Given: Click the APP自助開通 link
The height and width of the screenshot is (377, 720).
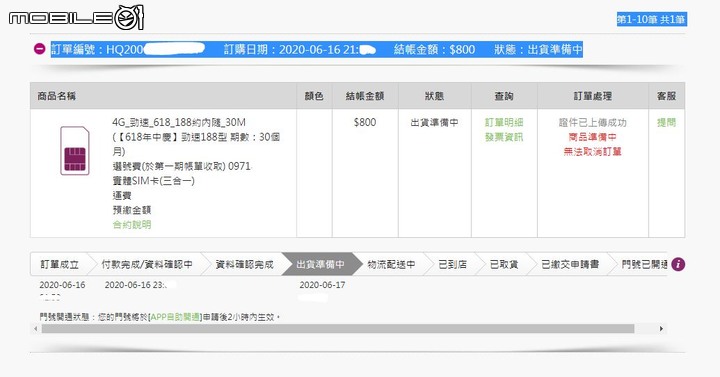Looking at the screenshot, I should [175, 317].
